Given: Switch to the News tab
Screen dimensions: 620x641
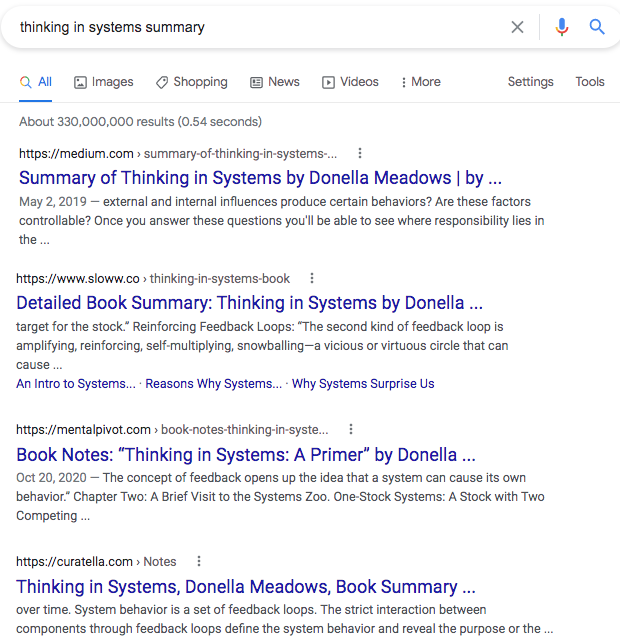Looking at the screenshot, I should (x=275, y=82).
